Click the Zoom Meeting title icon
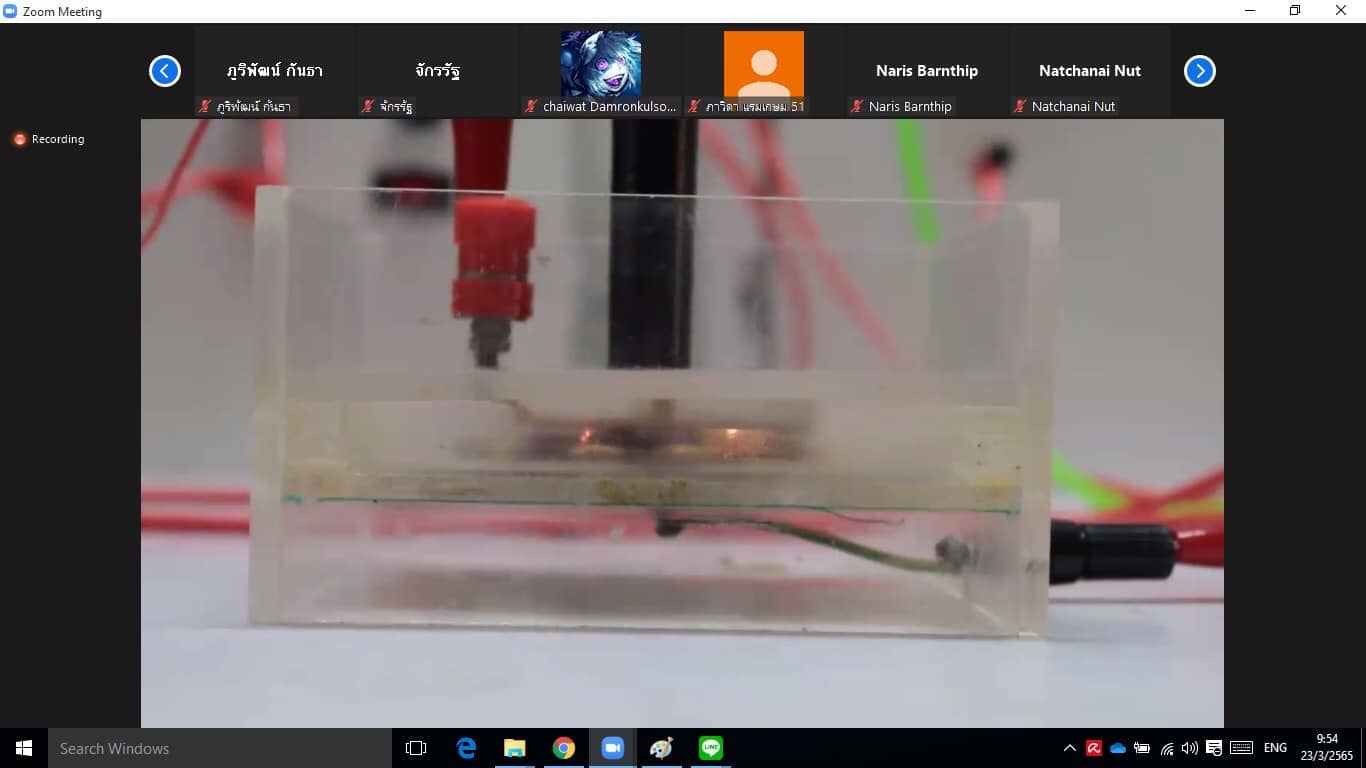 (x=10, y=11)
